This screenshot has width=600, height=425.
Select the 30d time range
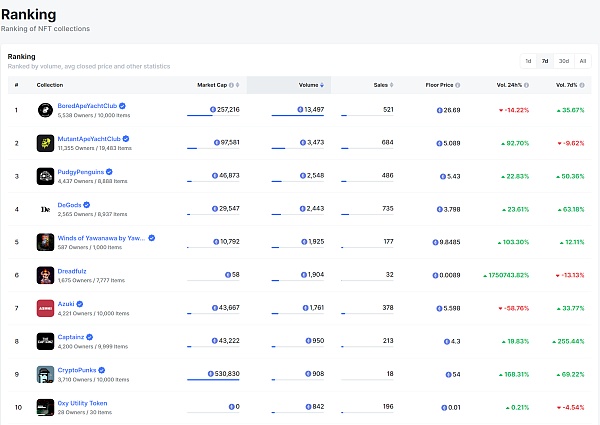pos(564,61)
